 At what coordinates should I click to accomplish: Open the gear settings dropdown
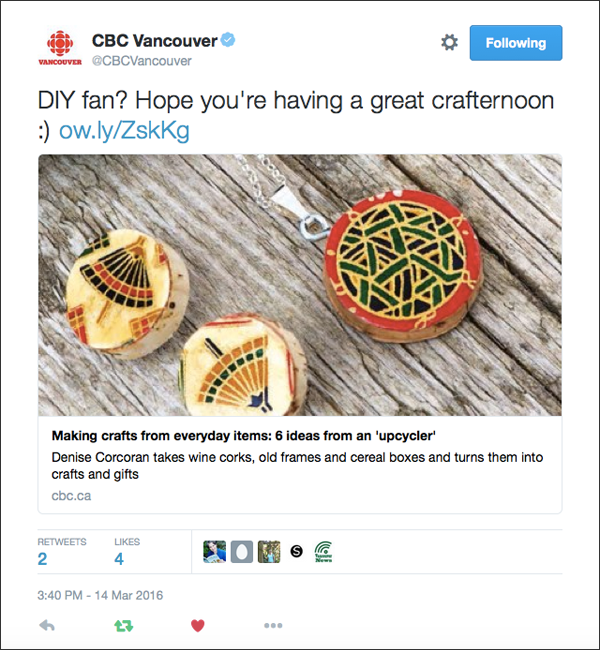(x=449, y=42)
